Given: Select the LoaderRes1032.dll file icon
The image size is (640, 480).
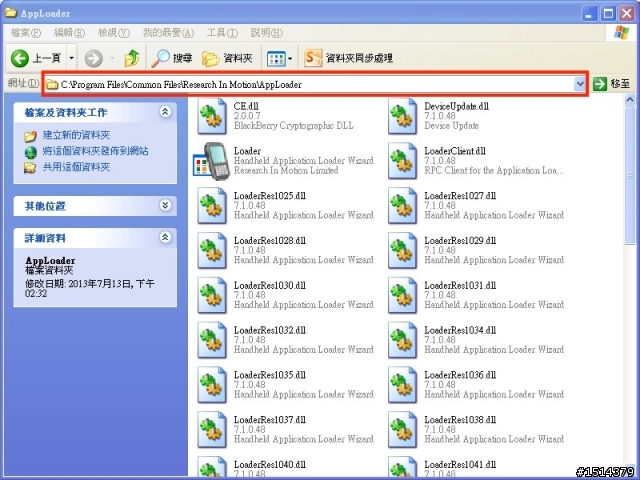Looking at the screenshot, I should [x=212, y=340].
